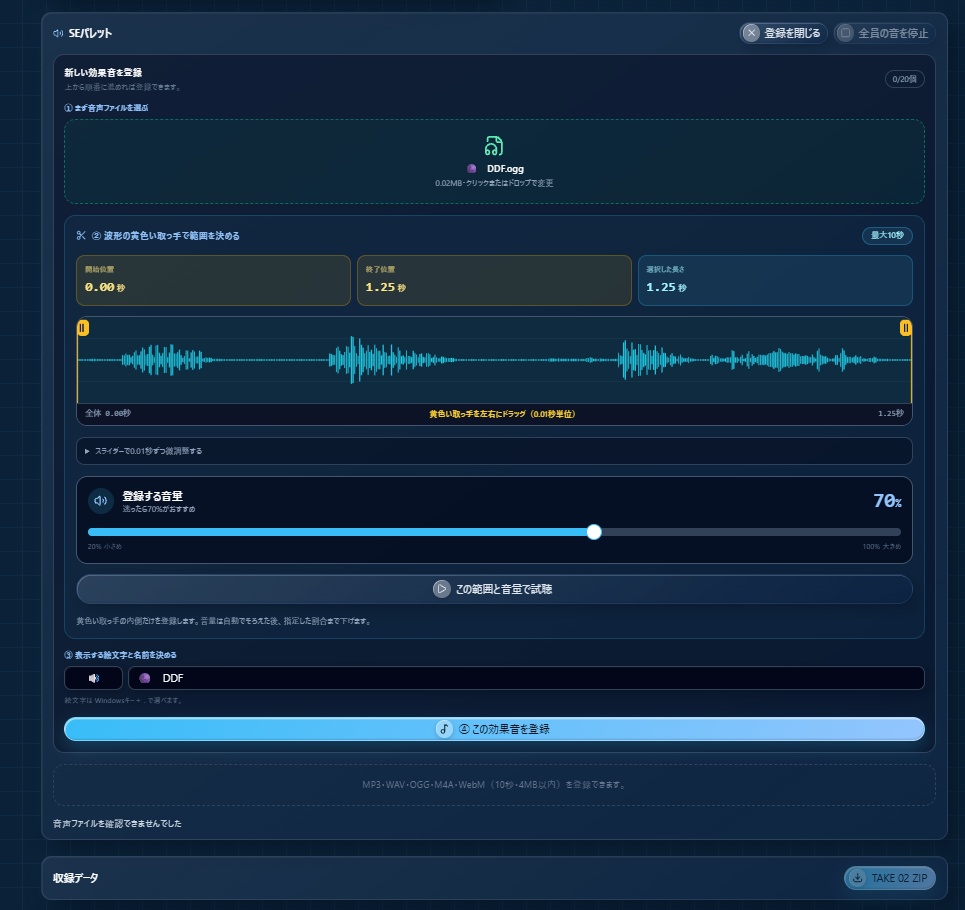Click the audio file headphone icon
The width and height of the screenshot is (965, 910).
[494, 146]
